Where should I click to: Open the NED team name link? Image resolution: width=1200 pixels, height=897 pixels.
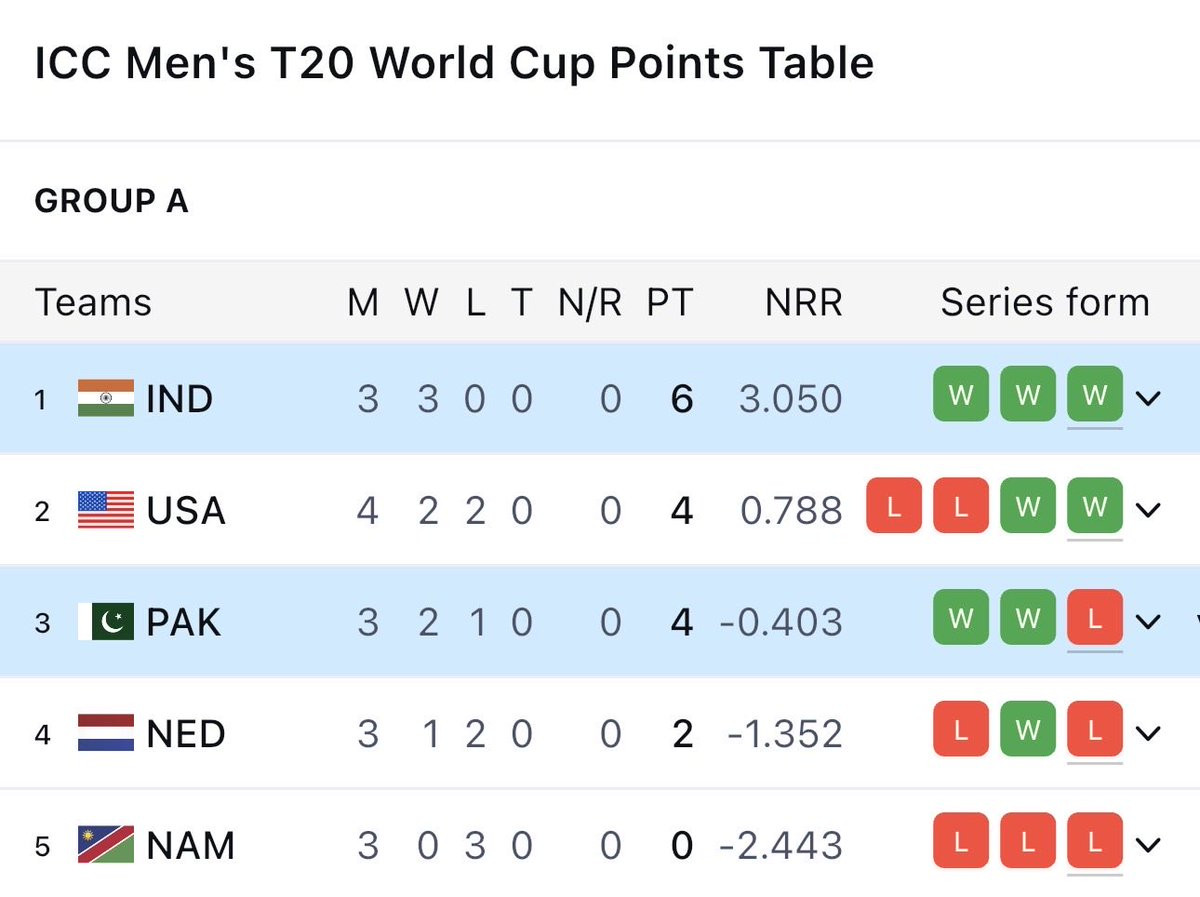[x=185, y=734]
